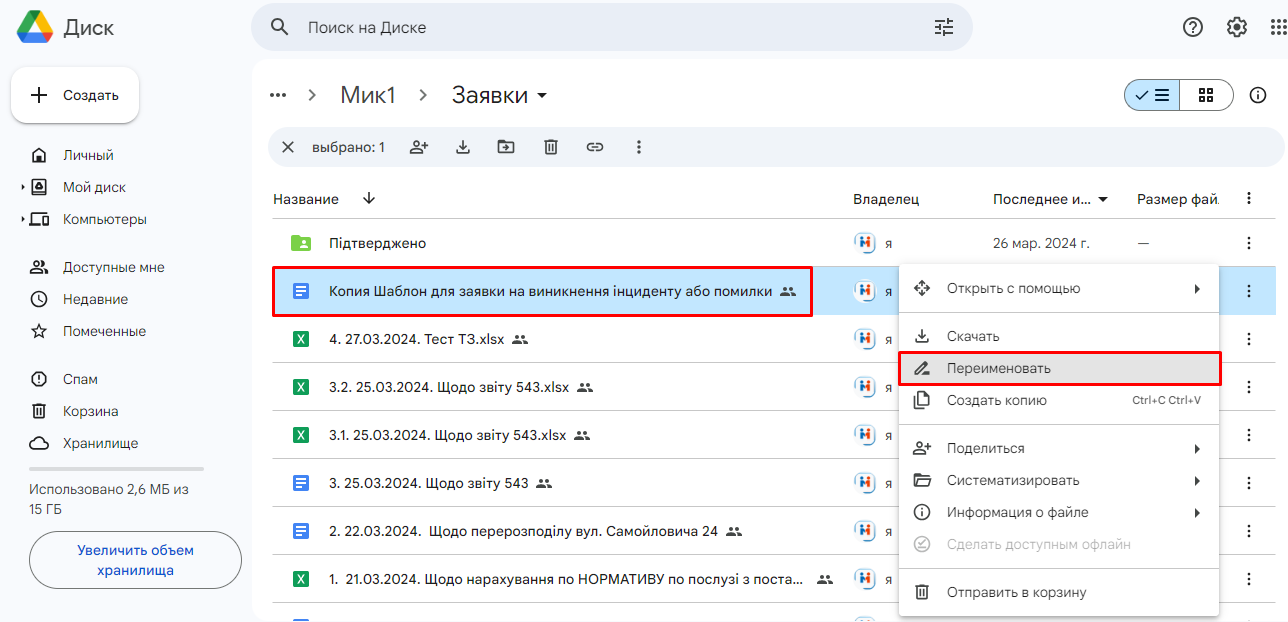Click the download icon in selection toolbar
Image resolution: width=1288 pixels, height=622 pixels.
pyautogui.click(x=463, y=147)
